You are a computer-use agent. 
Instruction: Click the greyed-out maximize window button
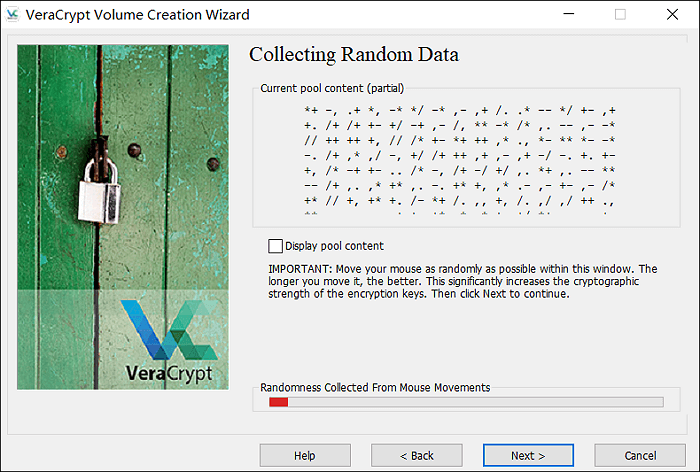620,15
